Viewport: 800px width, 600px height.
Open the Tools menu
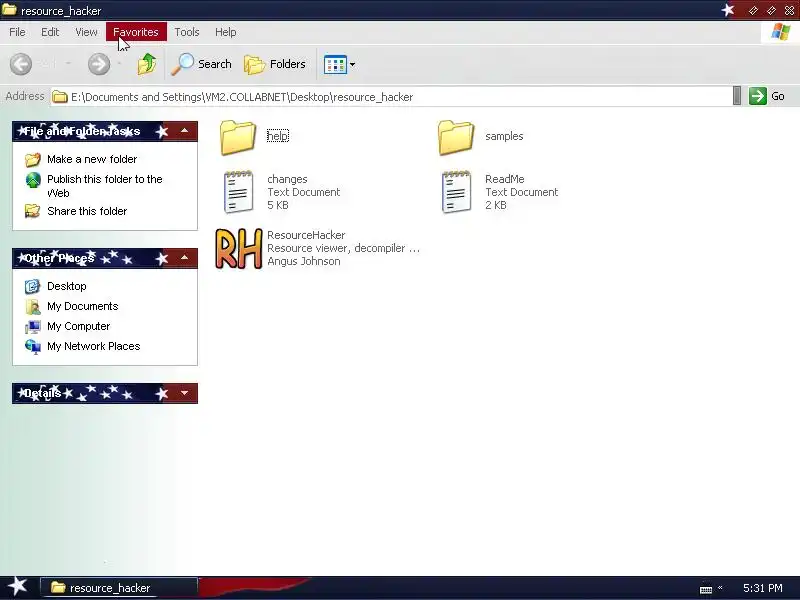pyautogui.click(x=187, y=32)
